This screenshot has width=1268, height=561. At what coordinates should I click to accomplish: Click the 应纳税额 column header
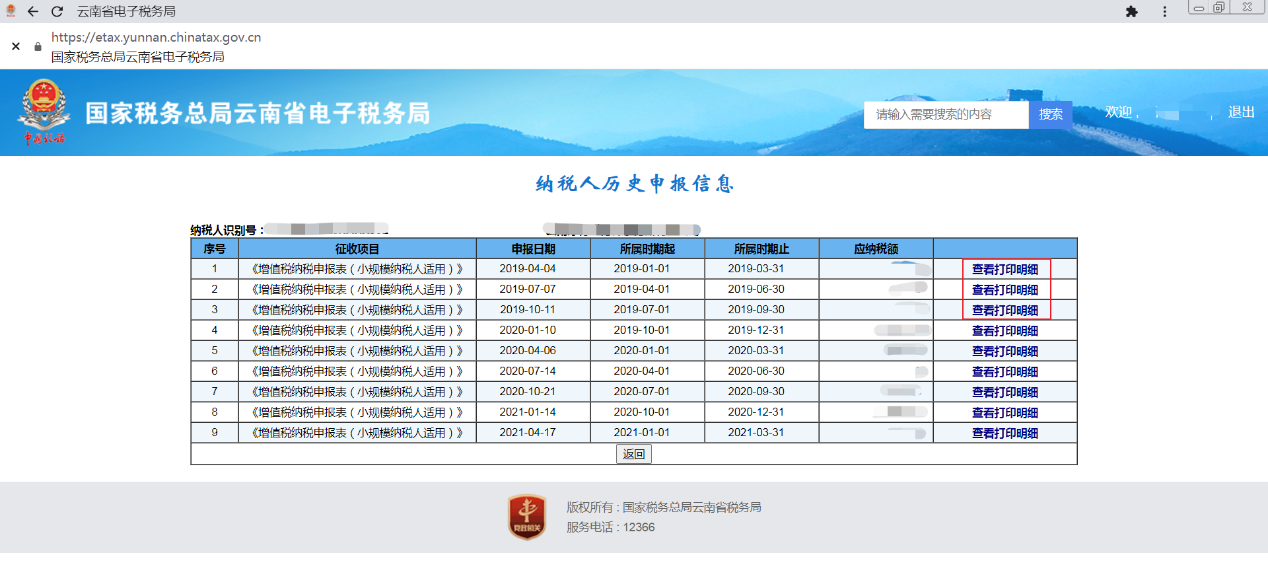point(876,248)
